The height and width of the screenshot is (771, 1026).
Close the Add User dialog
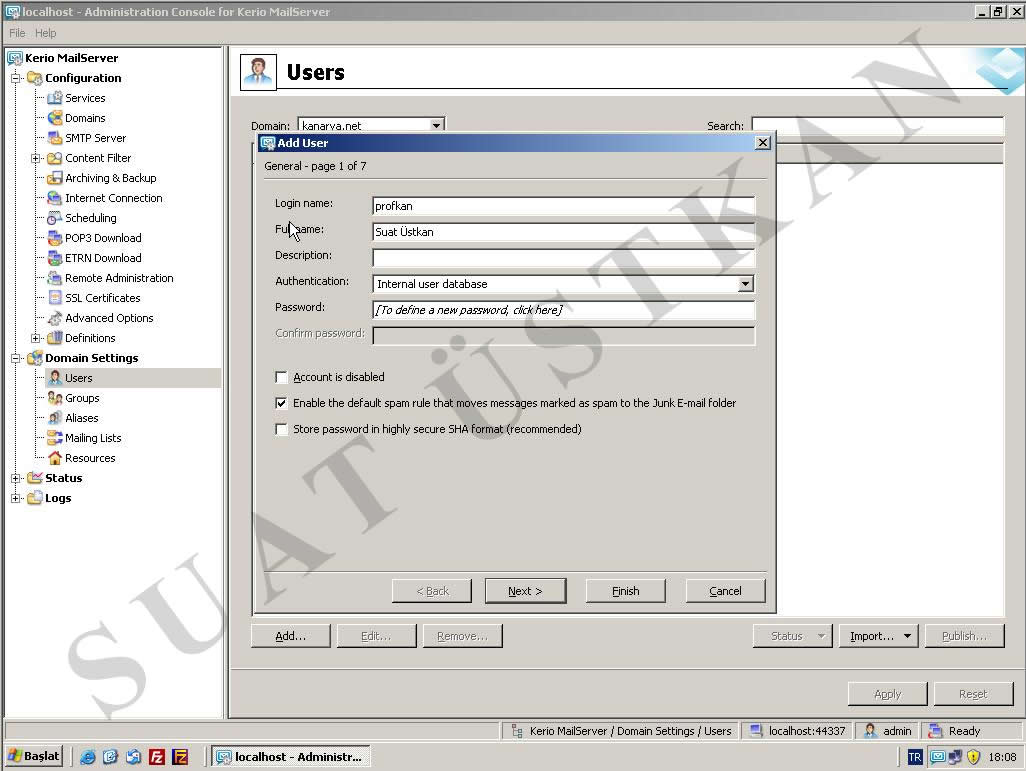click(x=762, y=143)
